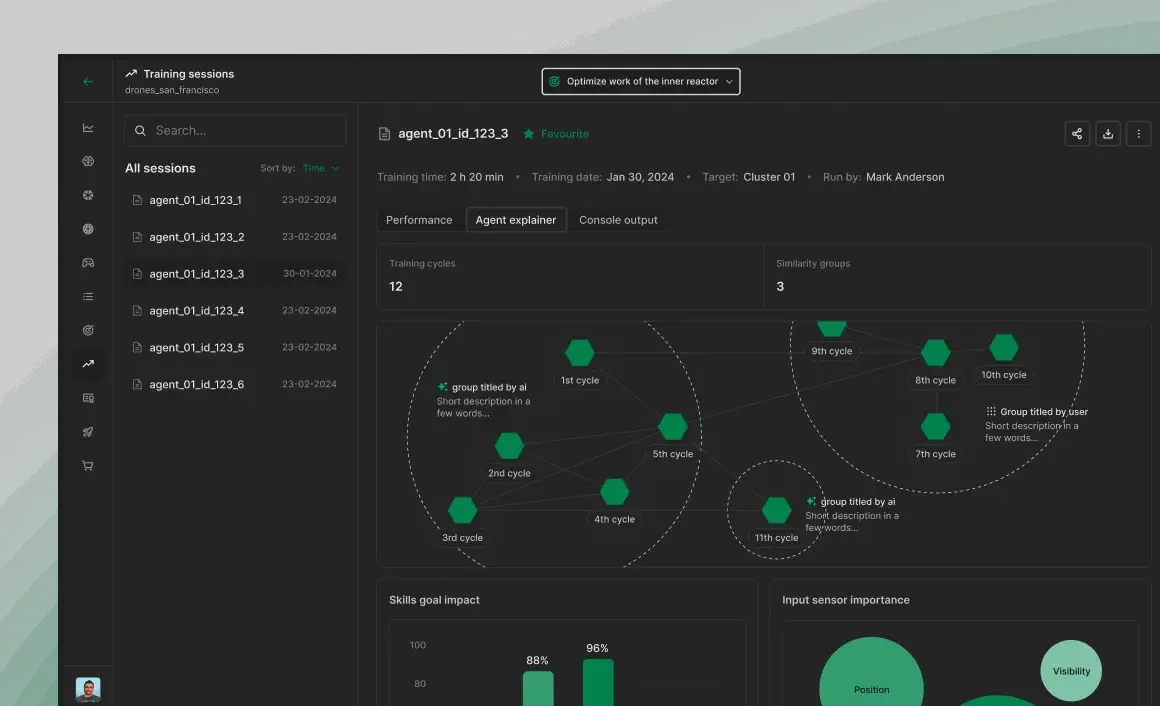Select the 11th cycle hexagon node
Viewport: 1160px width, 706px height.
pyautogui.click(x=776, y=511)
